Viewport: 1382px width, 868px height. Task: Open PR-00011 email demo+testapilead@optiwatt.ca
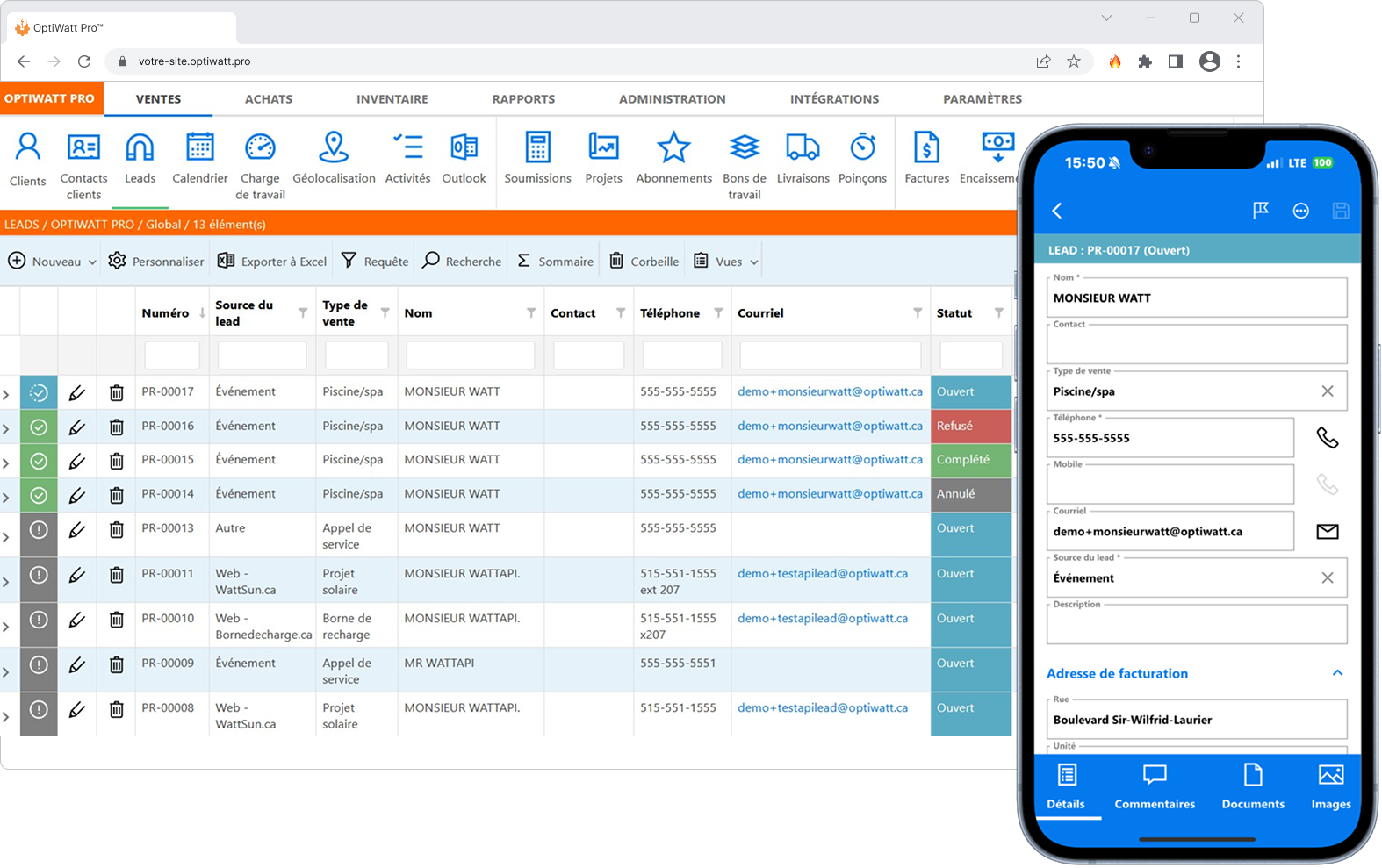tap(823, 573)
